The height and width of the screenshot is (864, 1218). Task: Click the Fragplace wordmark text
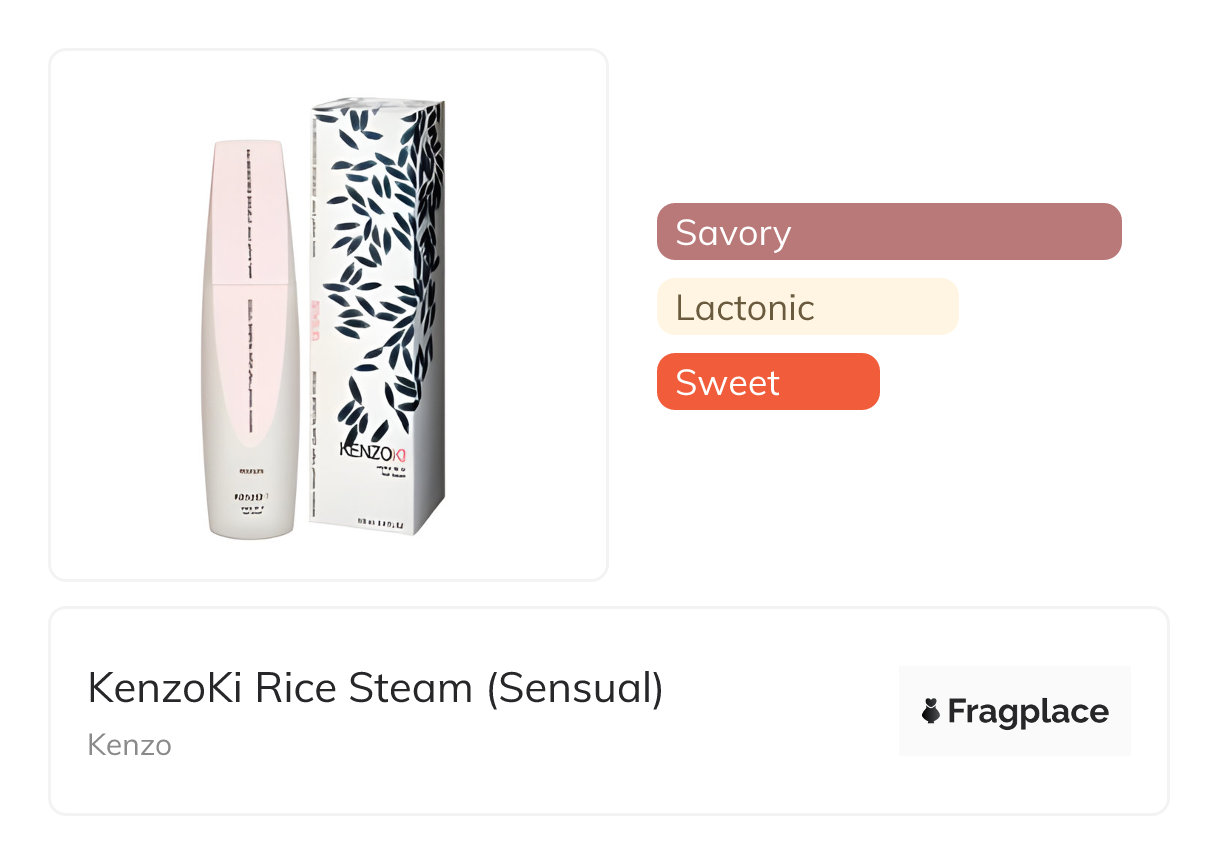click(x=1027, y=712)
